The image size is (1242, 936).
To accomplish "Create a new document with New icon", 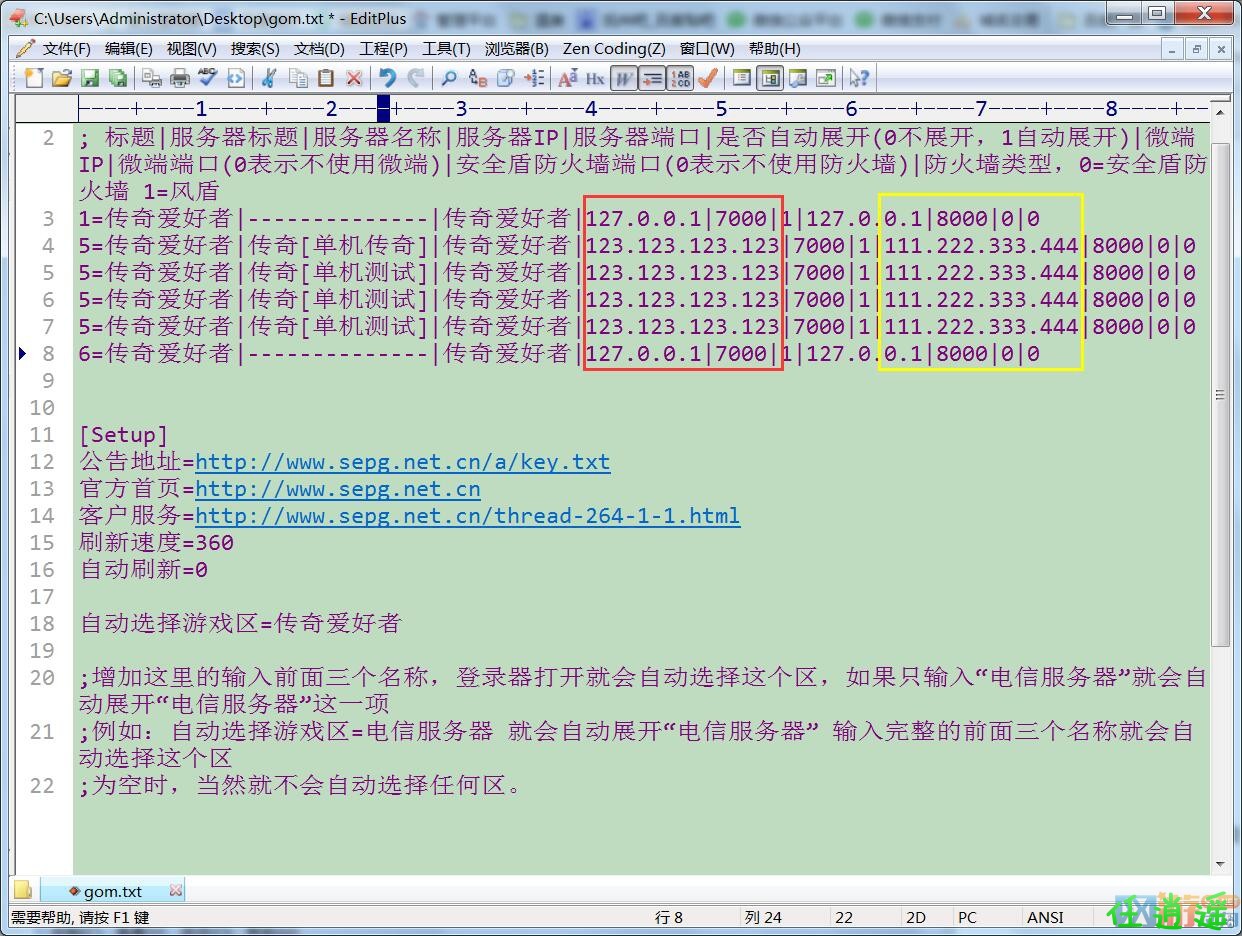I will [x=33, y=78].
